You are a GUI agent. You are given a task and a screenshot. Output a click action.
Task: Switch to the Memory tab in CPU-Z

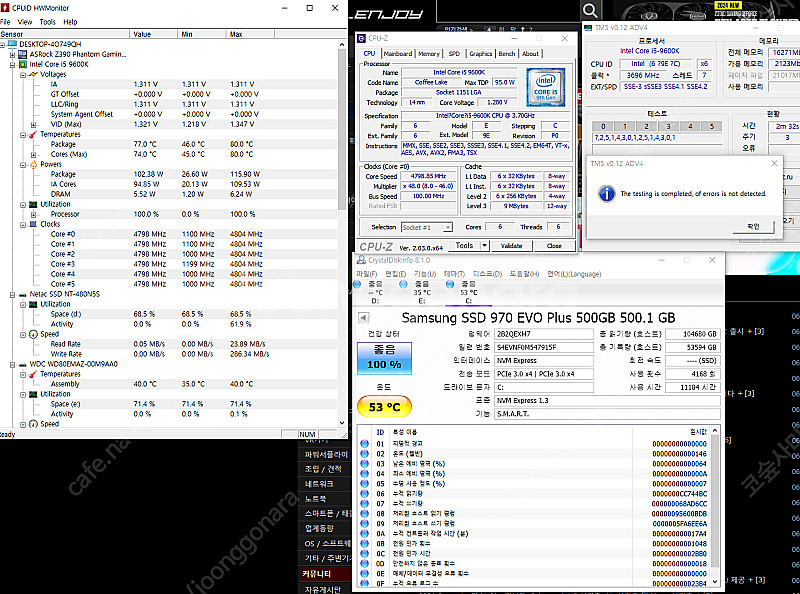pyautogui.click(x=429, y=54)
